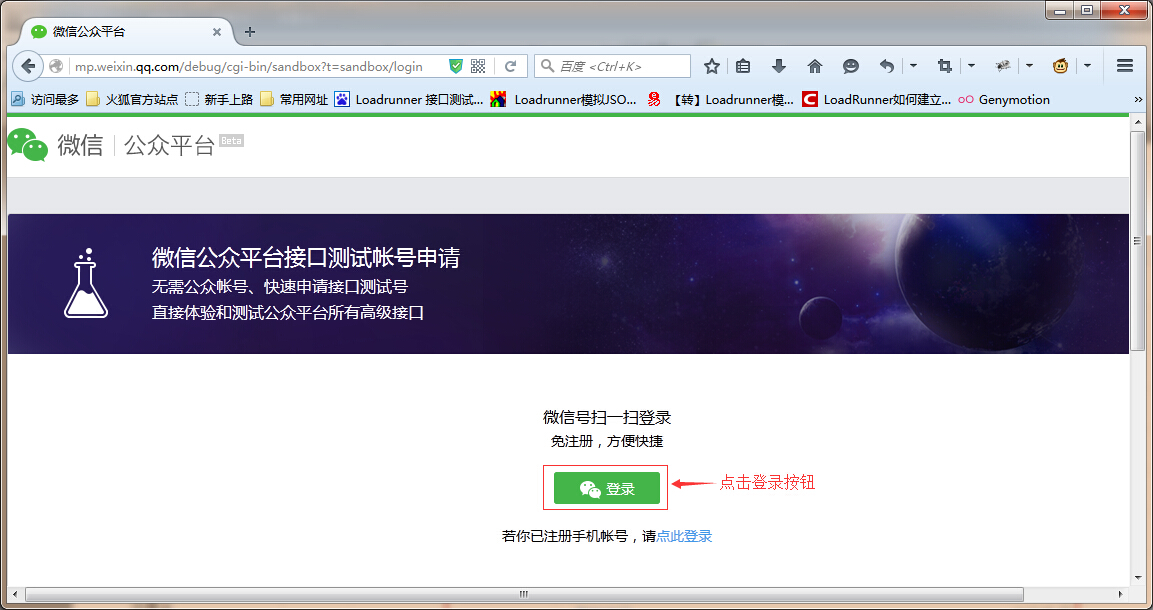This screenshot has width=1153, height=610.
Task: Click the browser back arrow button
Action: (x=28, y=66)
